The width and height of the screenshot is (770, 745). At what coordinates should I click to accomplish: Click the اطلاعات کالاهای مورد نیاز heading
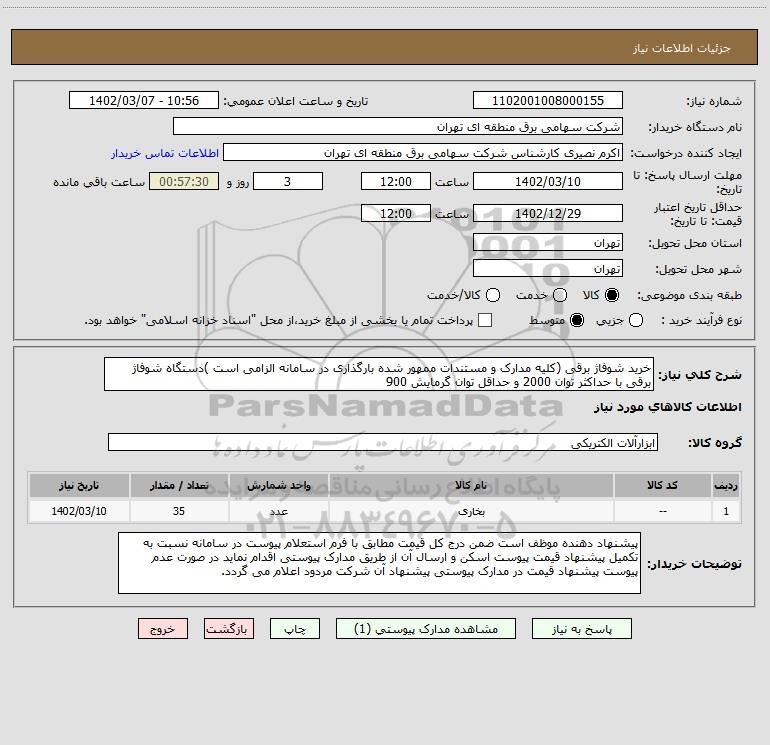667,407
